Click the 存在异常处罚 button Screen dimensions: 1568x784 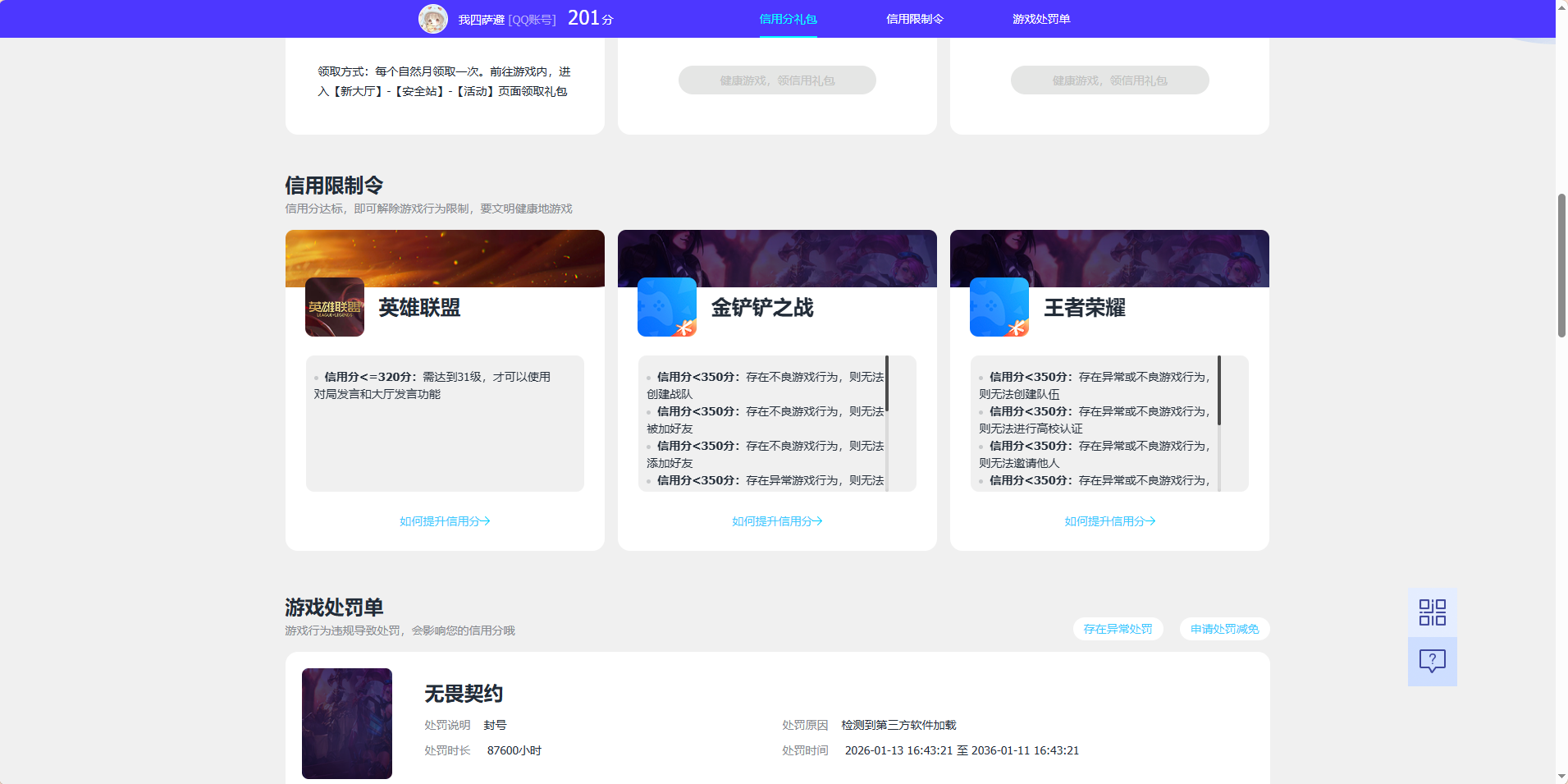1118,629
